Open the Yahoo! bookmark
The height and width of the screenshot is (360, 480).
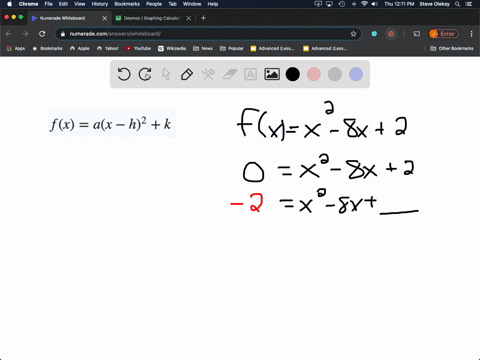pyautogui.click(x=108, y=48)
